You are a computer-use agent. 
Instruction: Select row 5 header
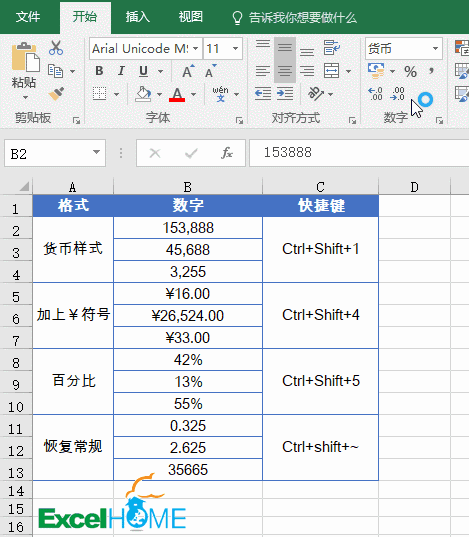[16, 294]
